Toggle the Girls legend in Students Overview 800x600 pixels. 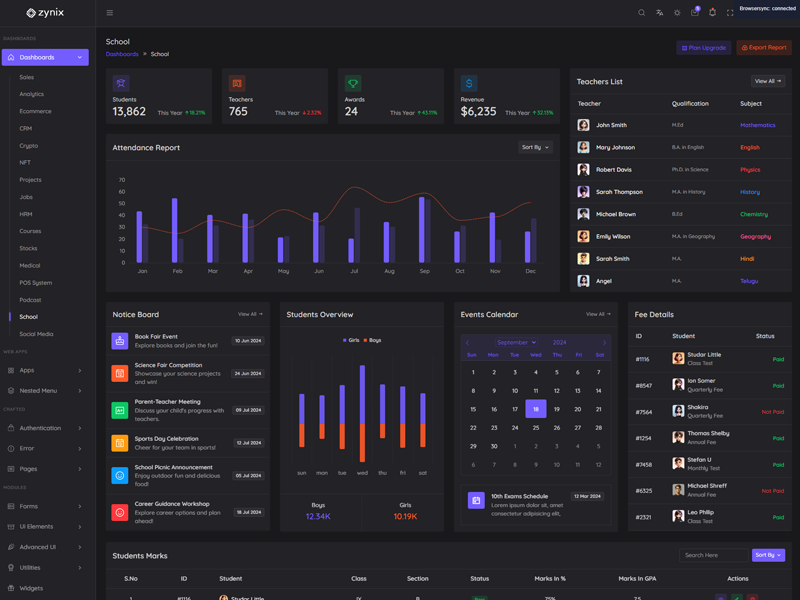[x=351, y=340]
